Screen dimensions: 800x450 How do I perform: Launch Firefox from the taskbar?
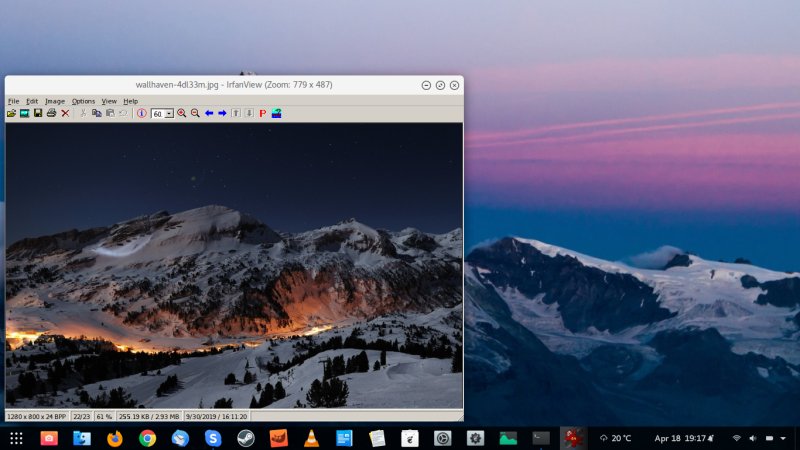(115, 438)
